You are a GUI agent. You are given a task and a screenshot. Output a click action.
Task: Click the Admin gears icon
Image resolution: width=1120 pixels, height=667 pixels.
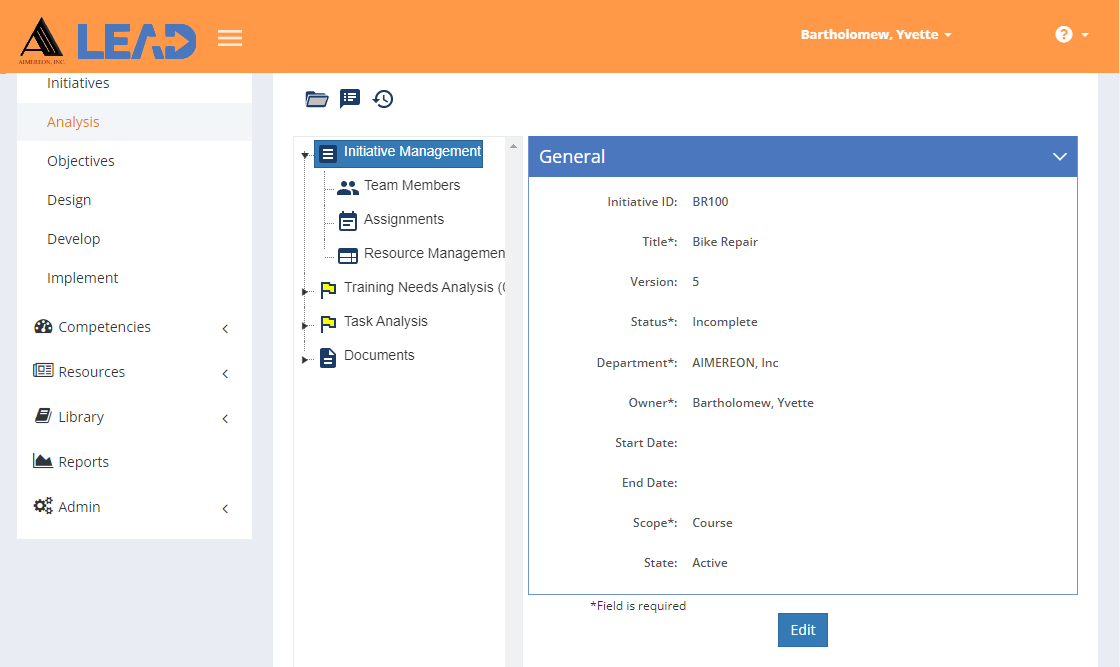click(43, 506)
